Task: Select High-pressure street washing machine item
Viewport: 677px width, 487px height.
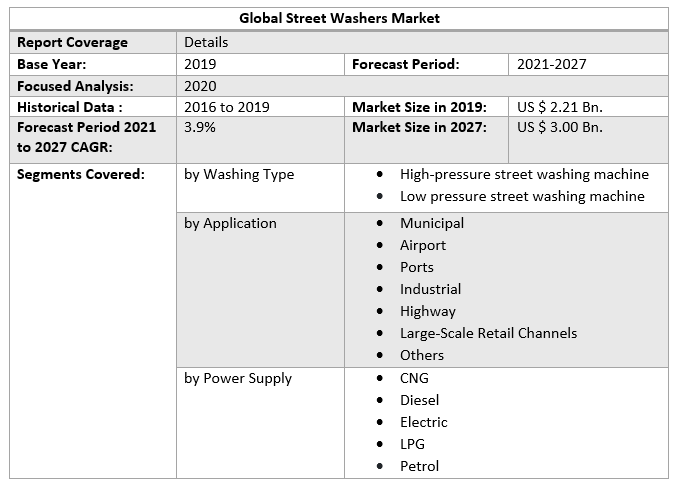Action: pos(524,174)
